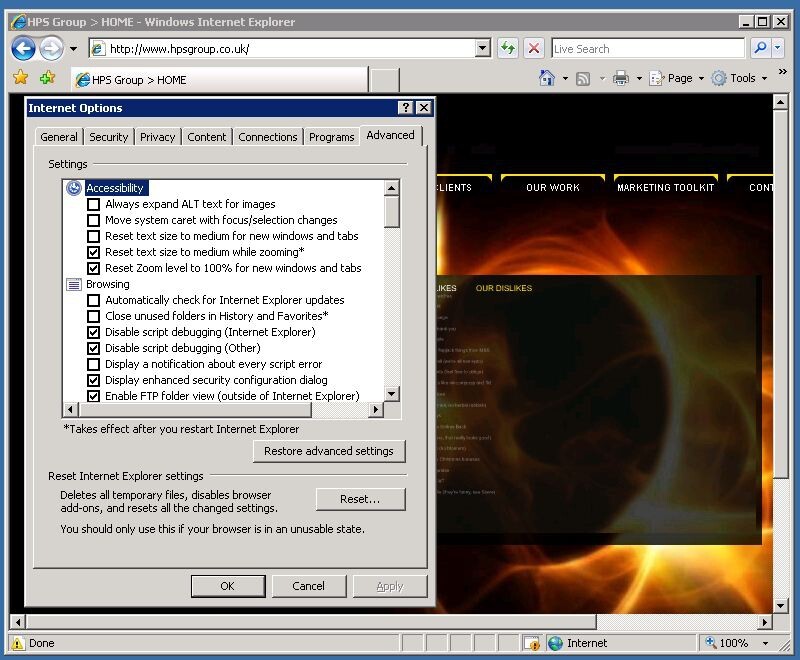800x660 pixels.
Task: Disable script debugging (Internet Explorer)
Action: coord(95,332)
